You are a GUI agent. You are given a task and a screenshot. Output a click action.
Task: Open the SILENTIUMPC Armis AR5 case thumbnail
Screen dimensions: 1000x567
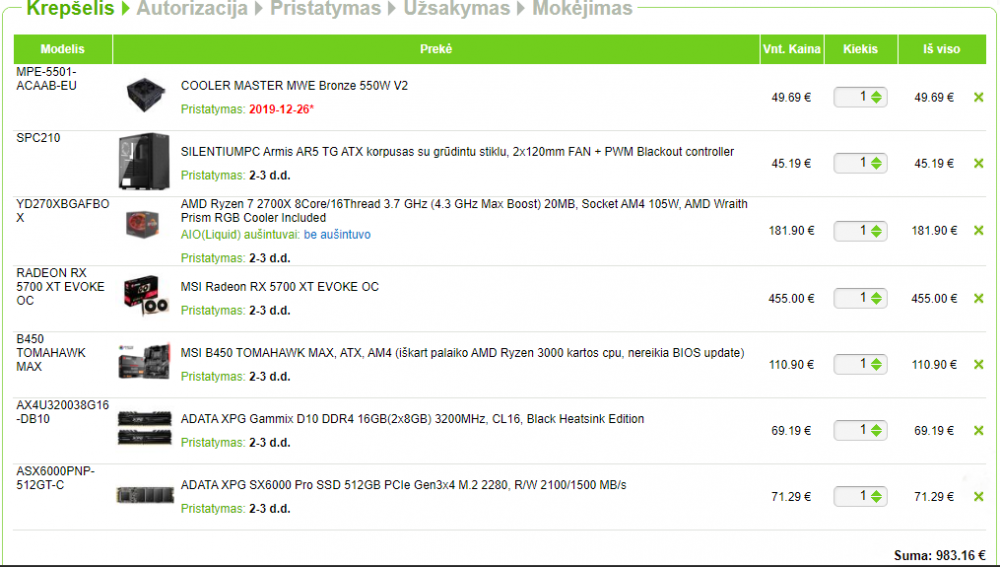pos(144,161)
